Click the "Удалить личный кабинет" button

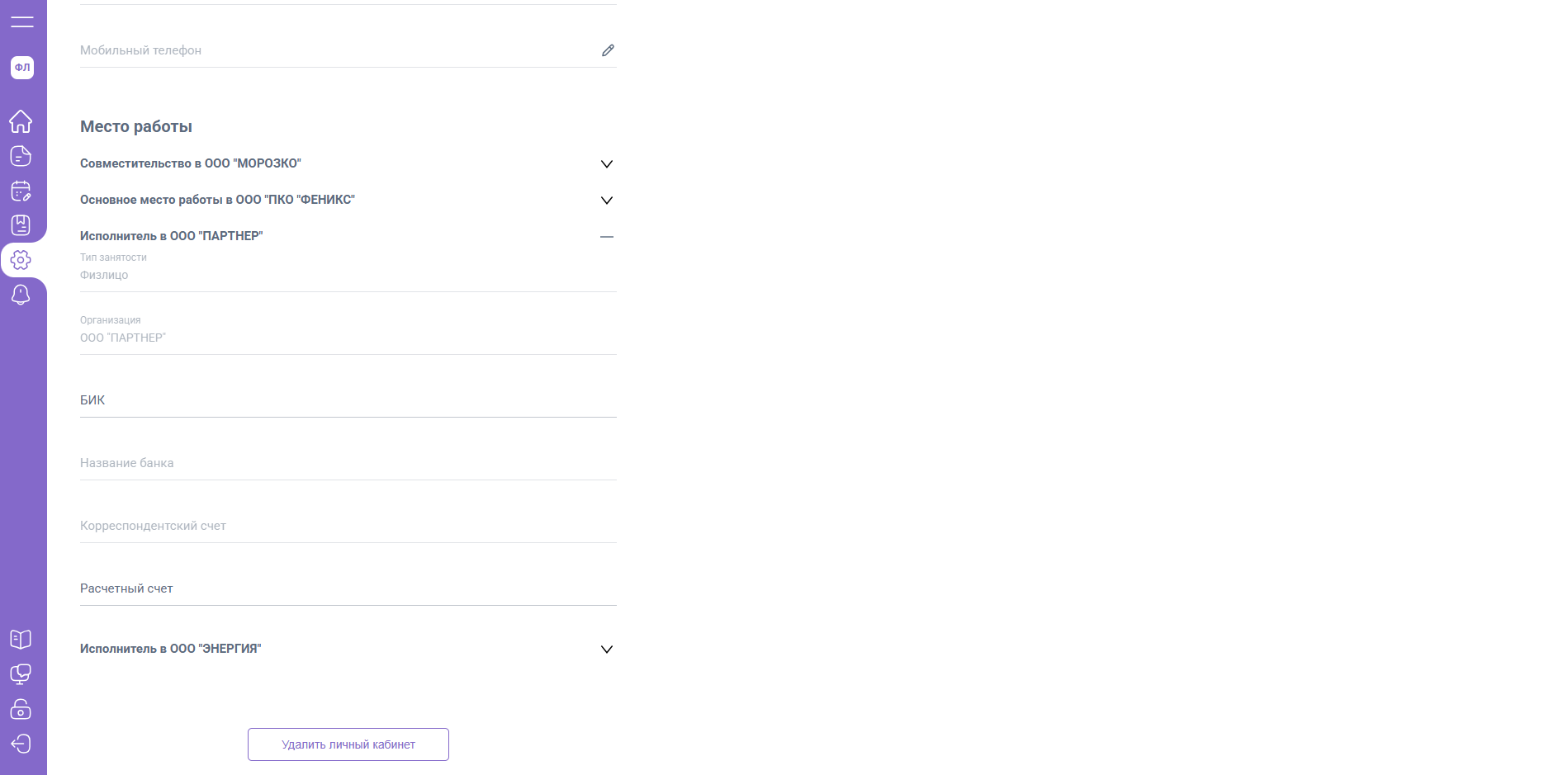point(348,744)
